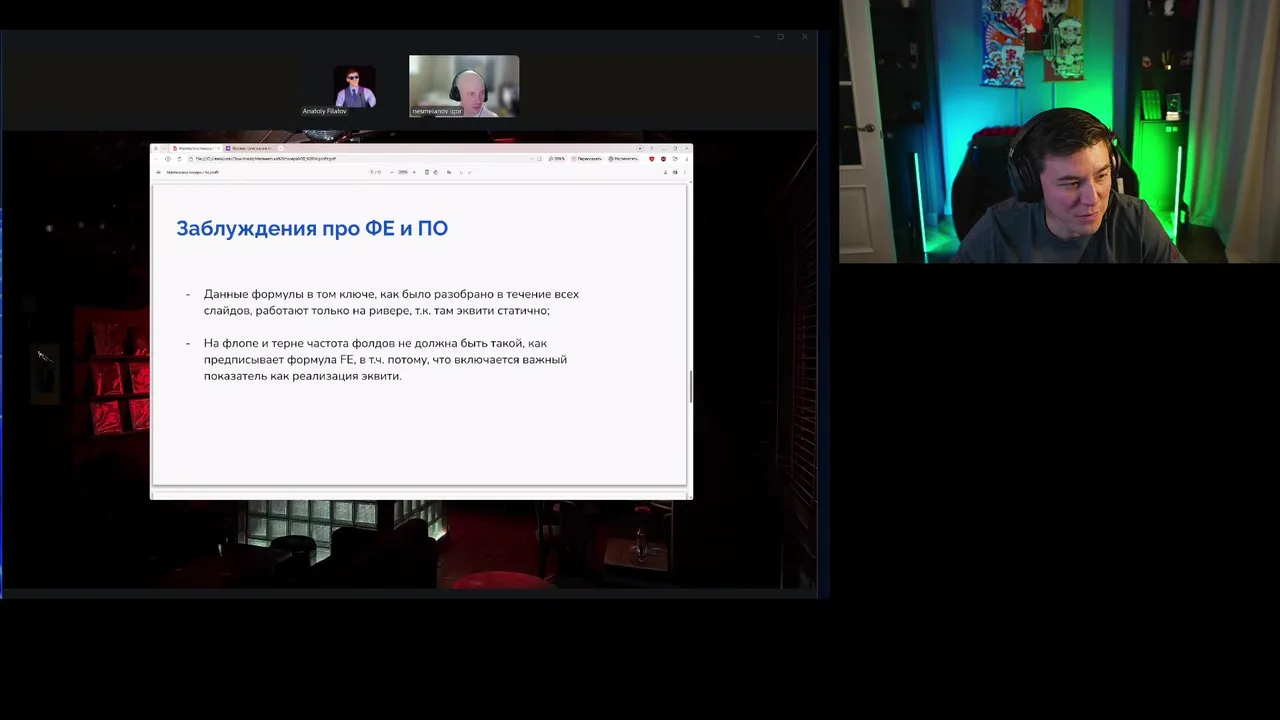This screenshot has height=720, width=1280.
Task: Open the PDF viewer more options menu
Action: pos(685,172)
